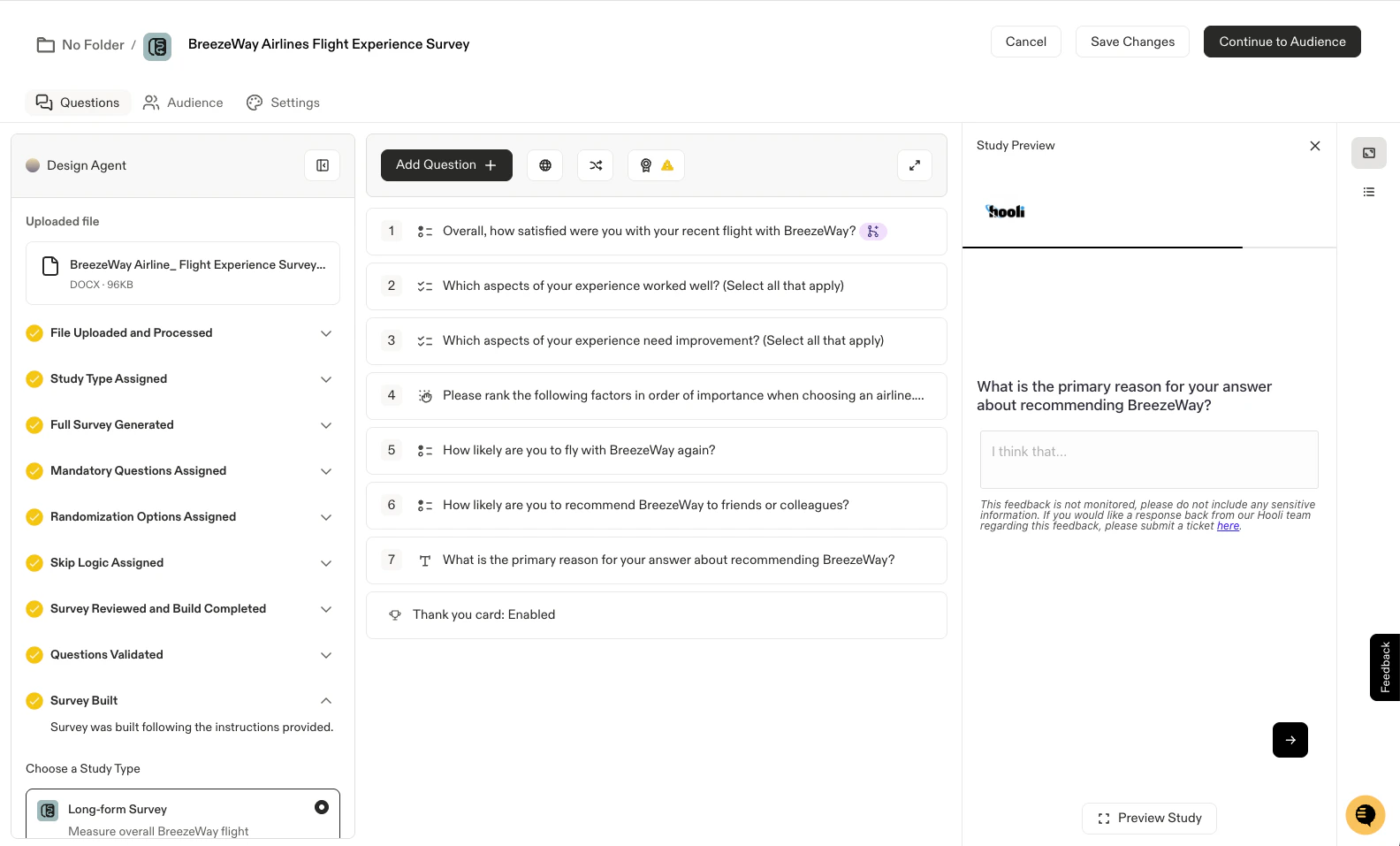This screenshot has height=846, width=1400.
Task: Click the skip logic icon on question 1
Action: 873,232
